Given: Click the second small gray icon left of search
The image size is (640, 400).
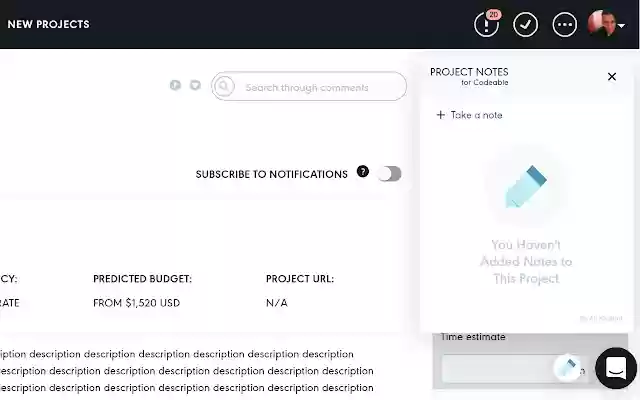Looking at the screenshot, I should pos(195,85).
